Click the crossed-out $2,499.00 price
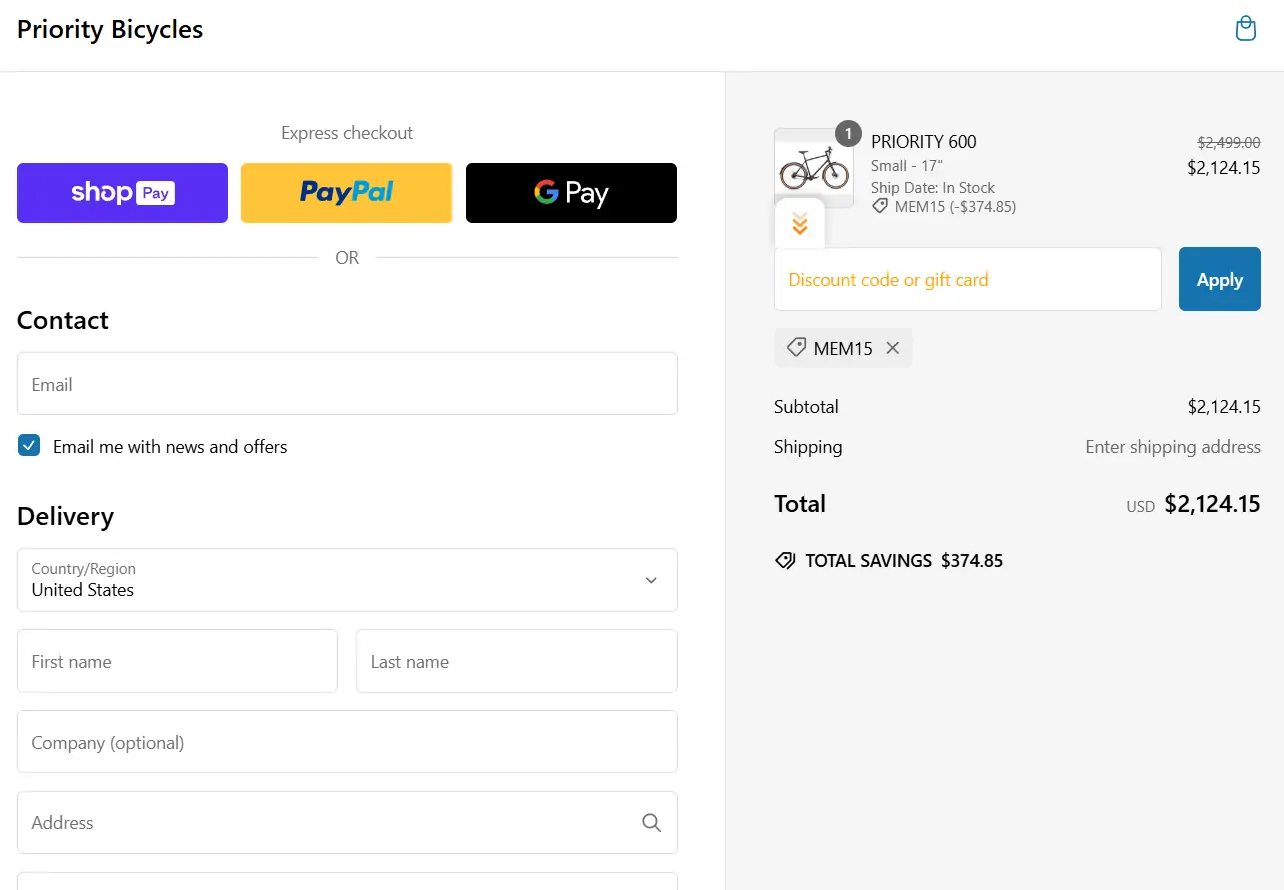The image size is (1284, 890). (1228, 142)
